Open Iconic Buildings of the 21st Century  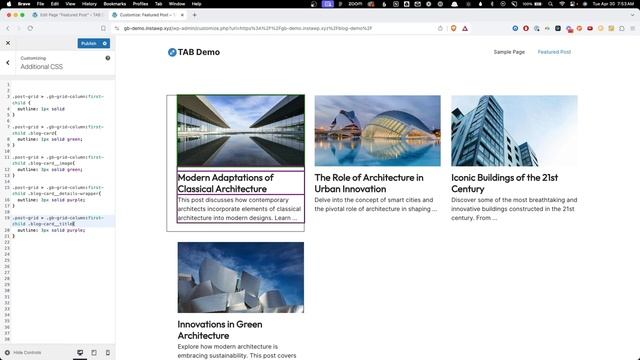click(x=504, y=183)
